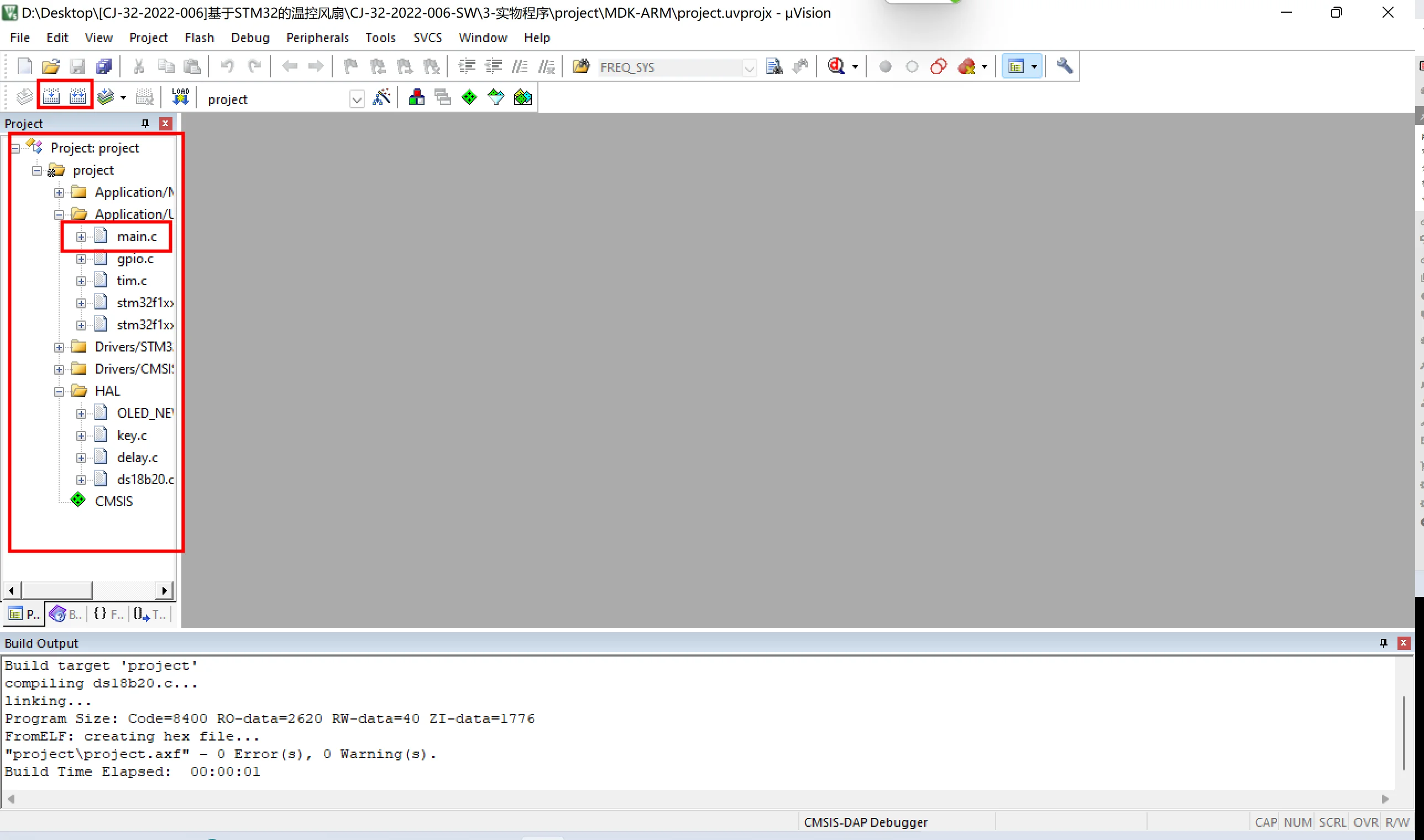Click the Save All icon
The image size is (1424, 840).
(x=104, y=67)
